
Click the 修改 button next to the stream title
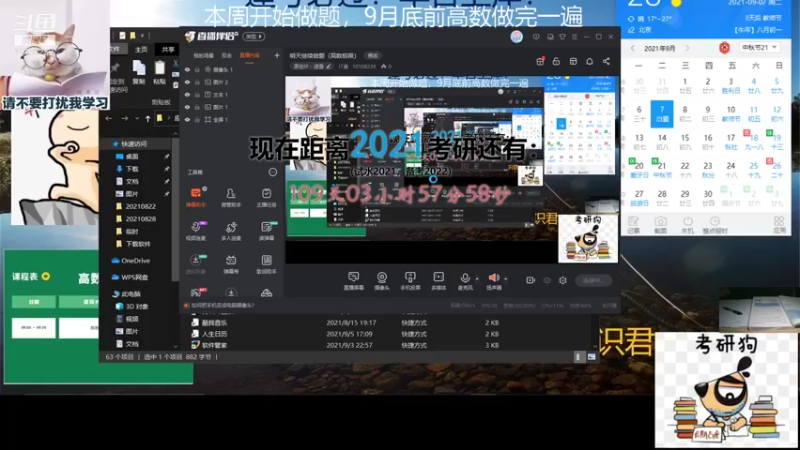pos(373,56)
